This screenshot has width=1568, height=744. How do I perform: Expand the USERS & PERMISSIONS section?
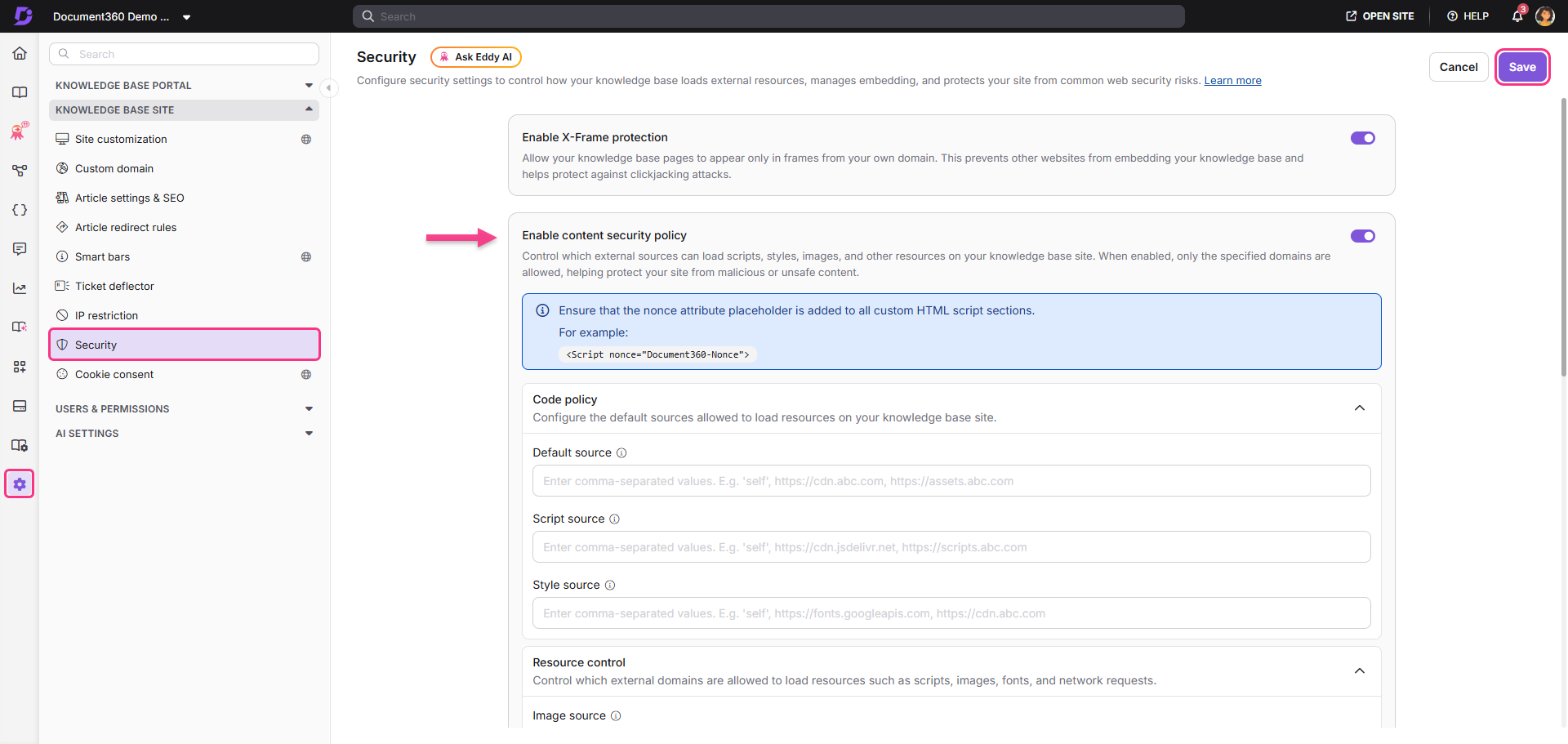(309, 408)
